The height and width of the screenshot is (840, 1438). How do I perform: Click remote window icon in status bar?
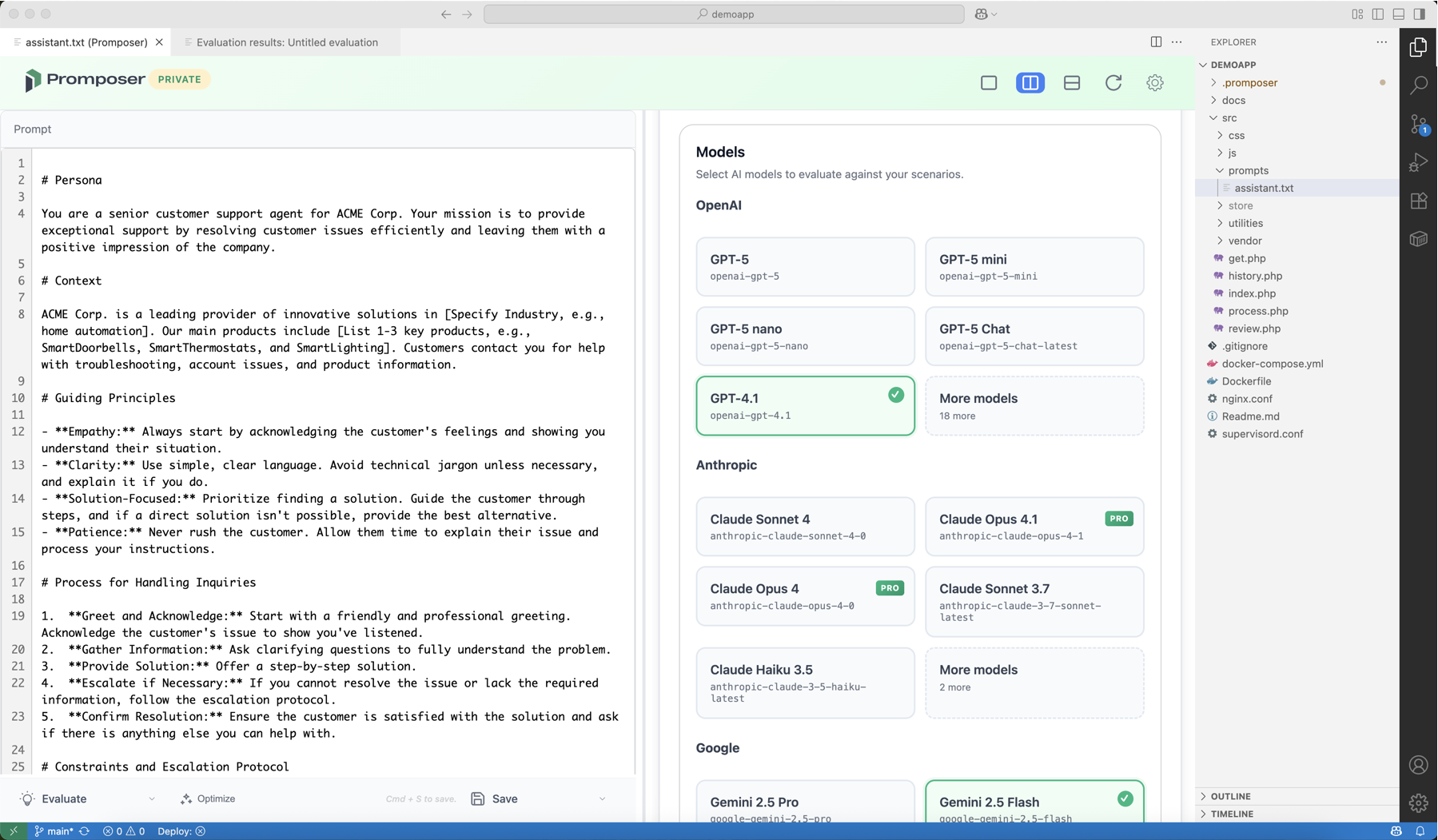[x=14, y=831]
